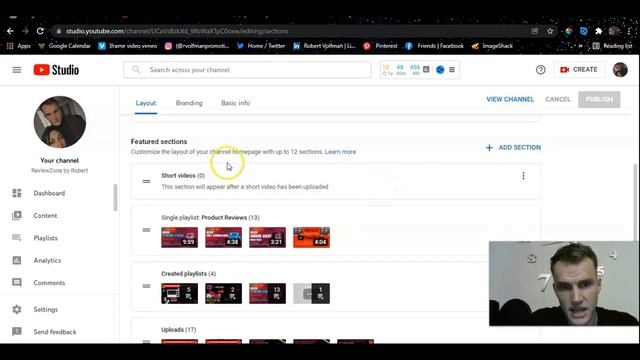Open the Reading list
The image size is (640, 360).
[612, 46]
